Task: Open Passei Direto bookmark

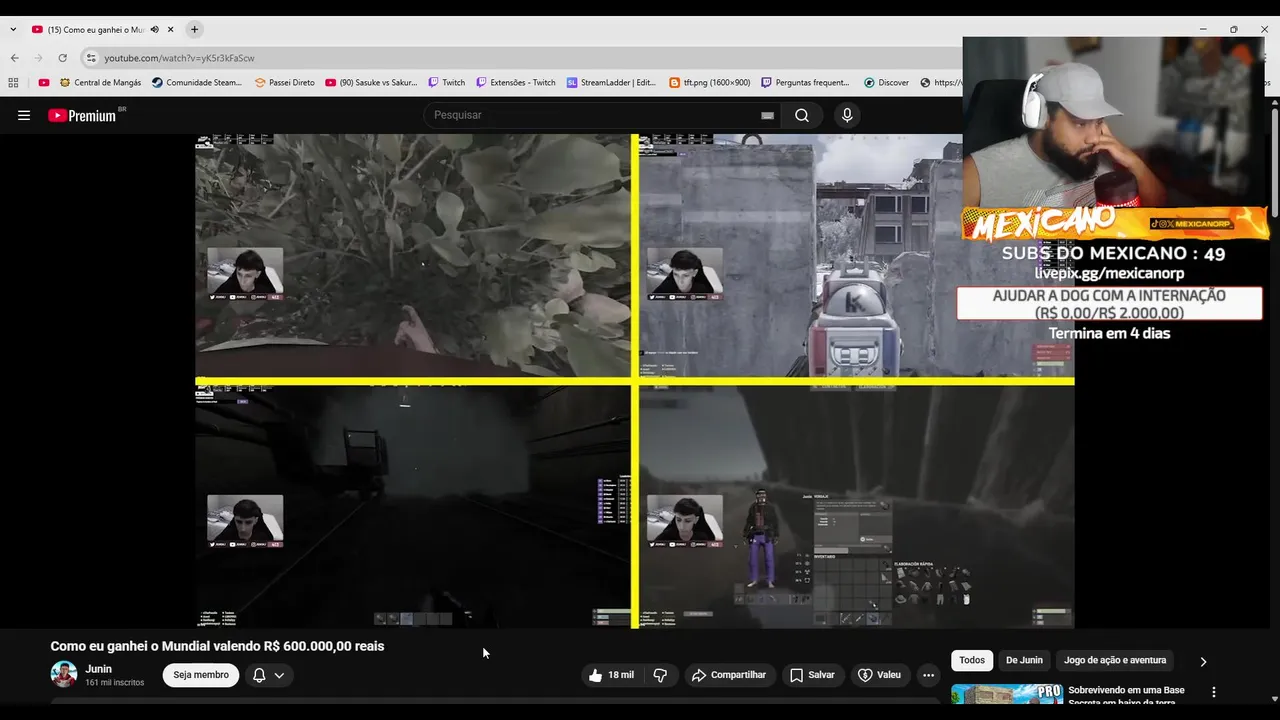Action: (x=285, y=83)
